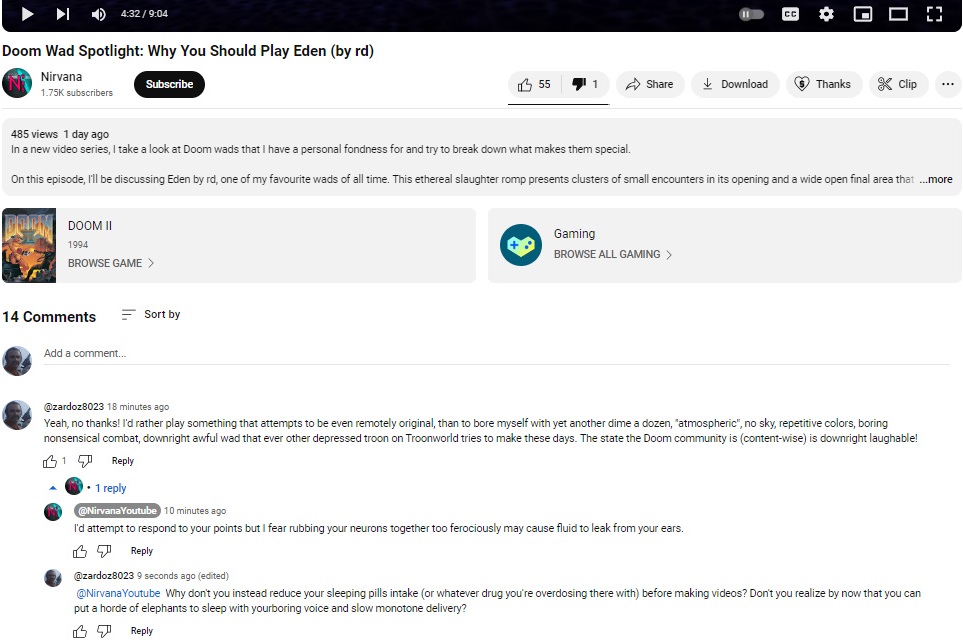Reply to zardoz8023's edited reply
This screenshot has width=963, height=640.
(x=142, y=631)
